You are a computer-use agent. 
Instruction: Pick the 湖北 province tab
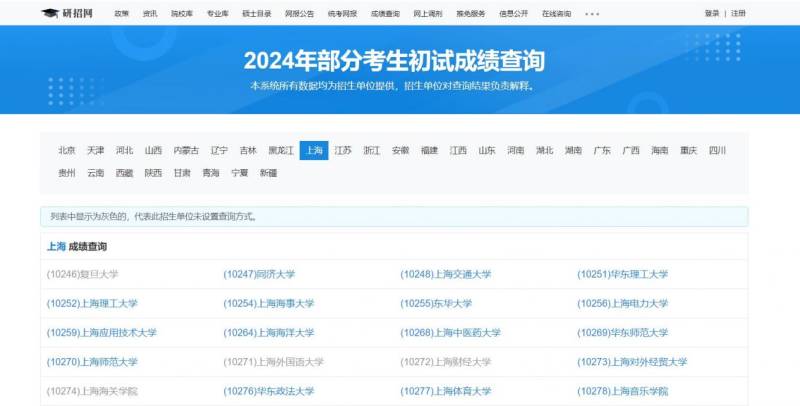pyautogui.click(x=544, y=150)
